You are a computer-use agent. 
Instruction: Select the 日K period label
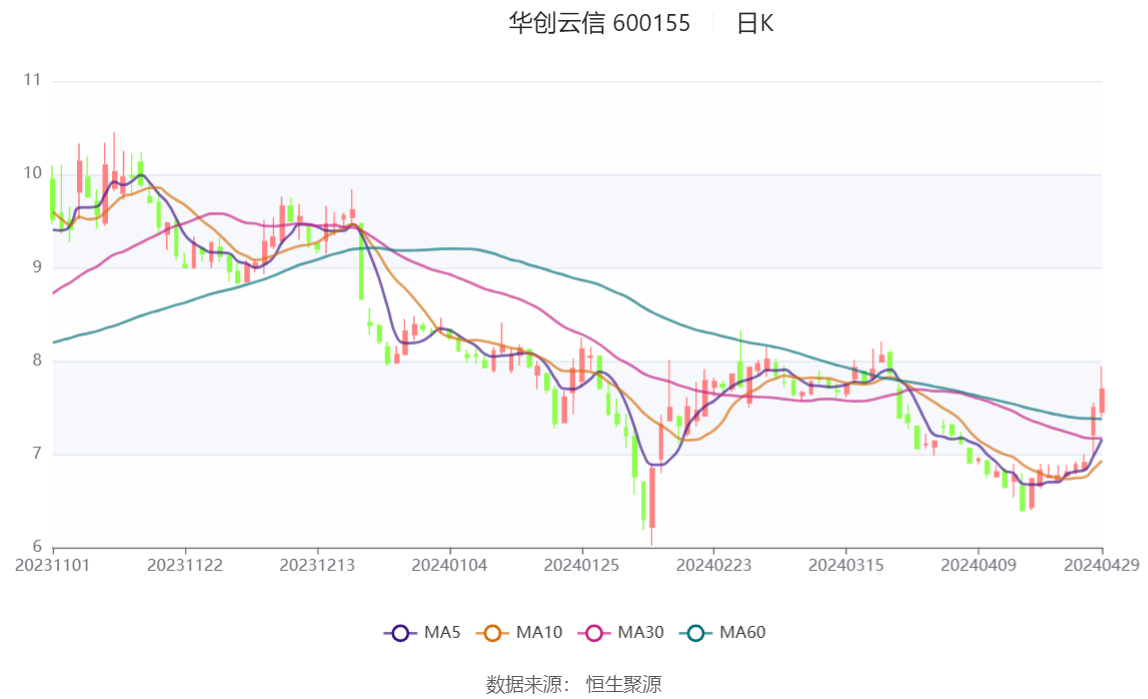[755, 23]
